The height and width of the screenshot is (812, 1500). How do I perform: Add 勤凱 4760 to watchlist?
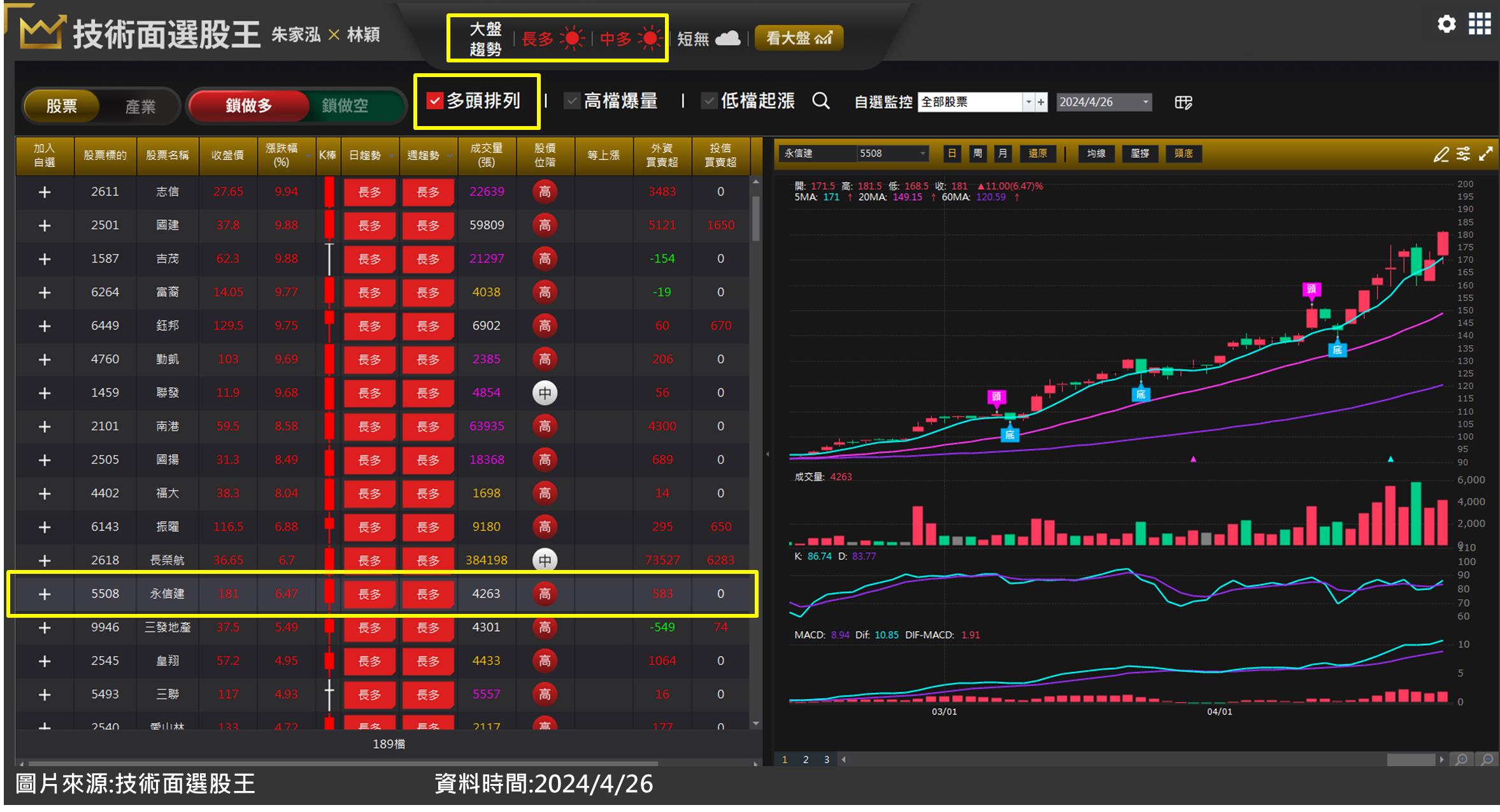coord(45,360)
